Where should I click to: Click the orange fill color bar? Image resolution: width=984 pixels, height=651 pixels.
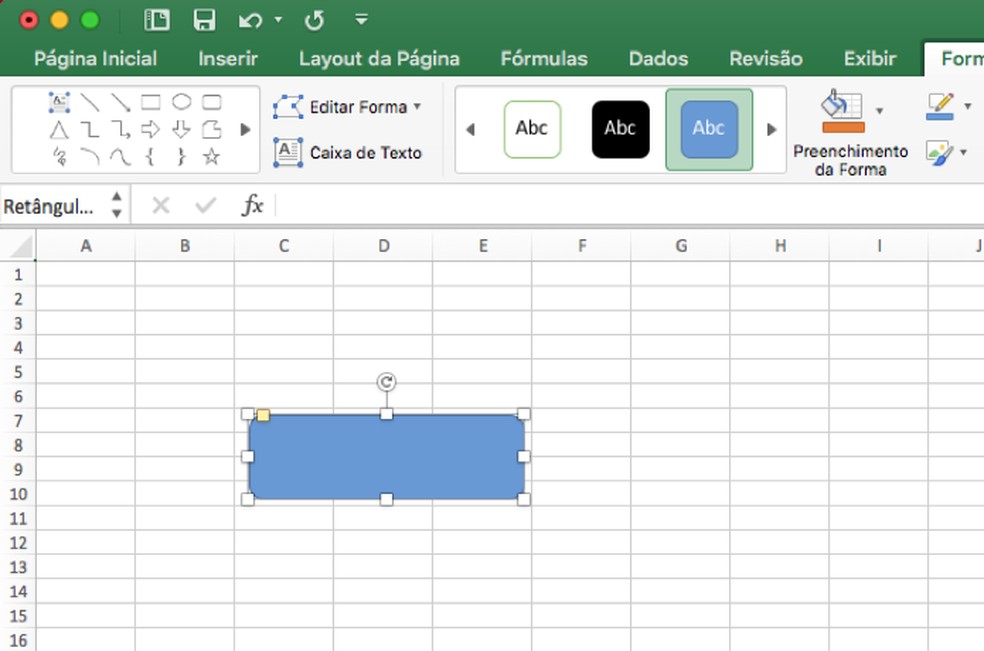click(843, 127)
